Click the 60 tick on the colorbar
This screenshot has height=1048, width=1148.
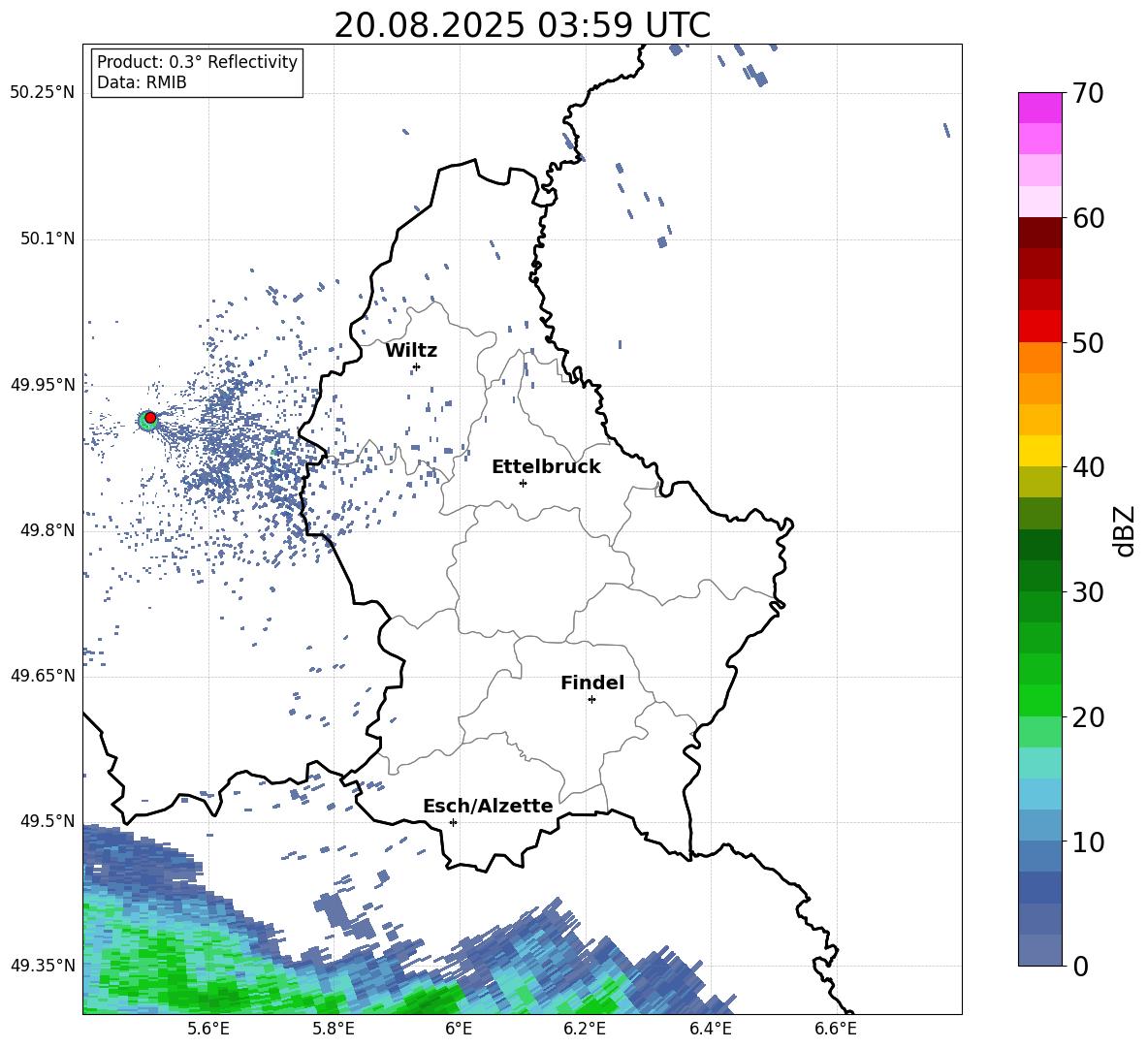(1088, 218)
